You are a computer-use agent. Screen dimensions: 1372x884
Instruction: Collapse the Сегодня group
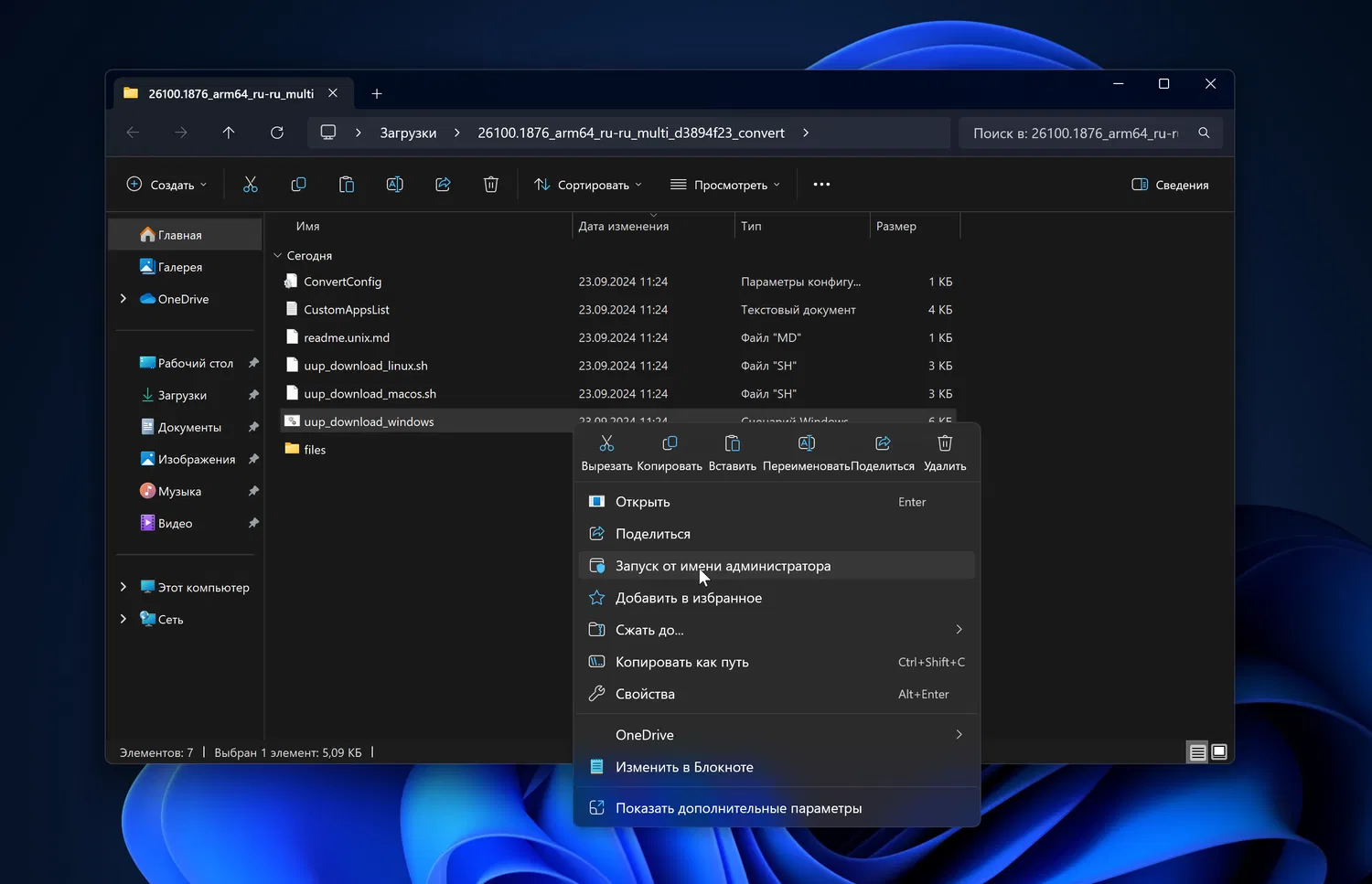pos(278,256)
